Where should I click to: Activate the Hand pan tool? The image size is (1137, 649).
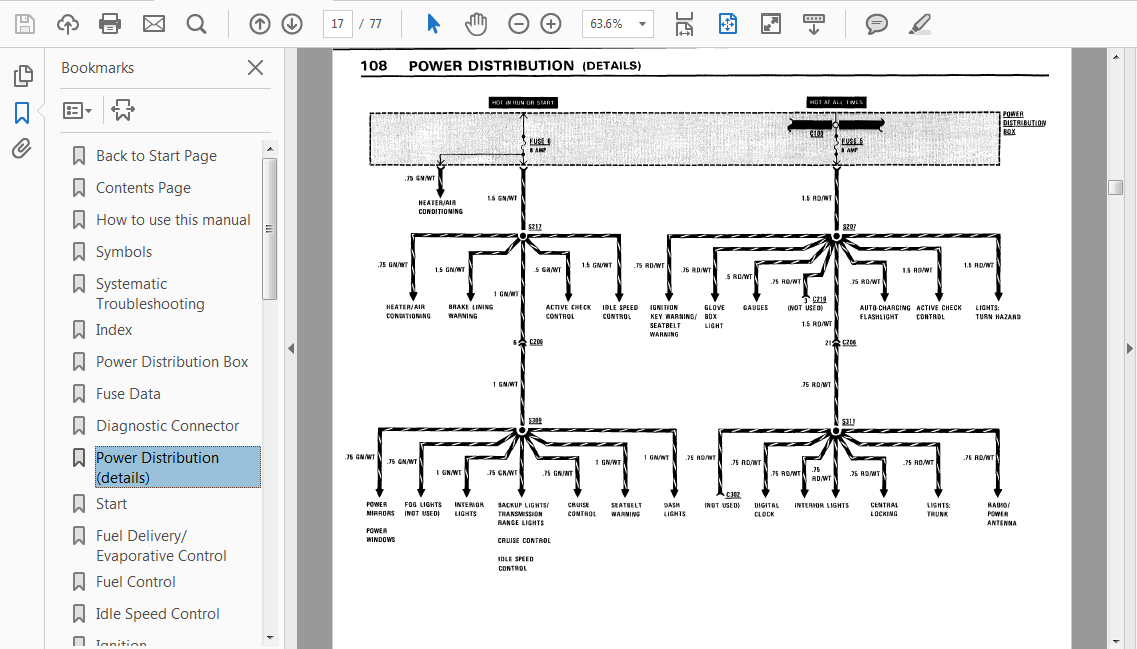coord(476,24)
